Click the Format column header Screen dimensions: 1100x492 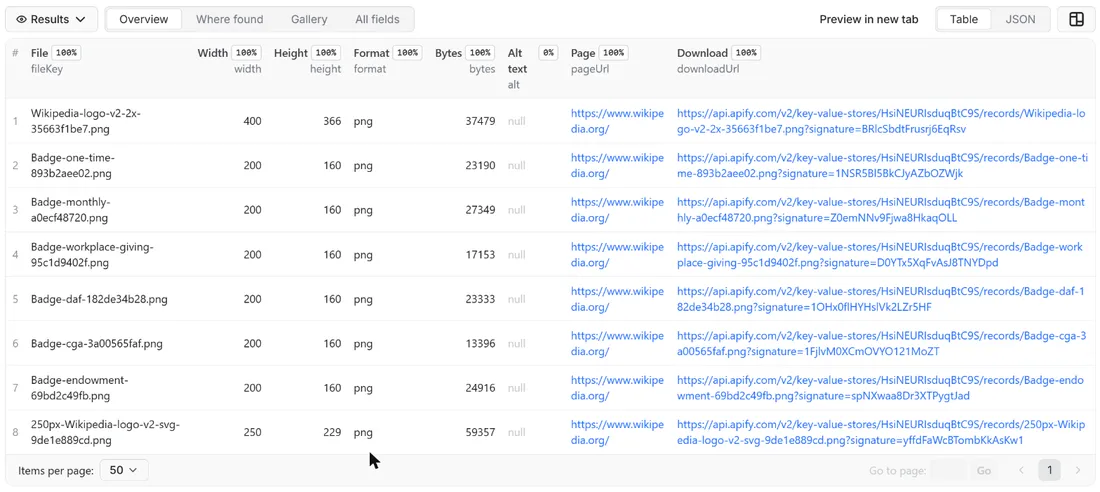click(371, 53)
